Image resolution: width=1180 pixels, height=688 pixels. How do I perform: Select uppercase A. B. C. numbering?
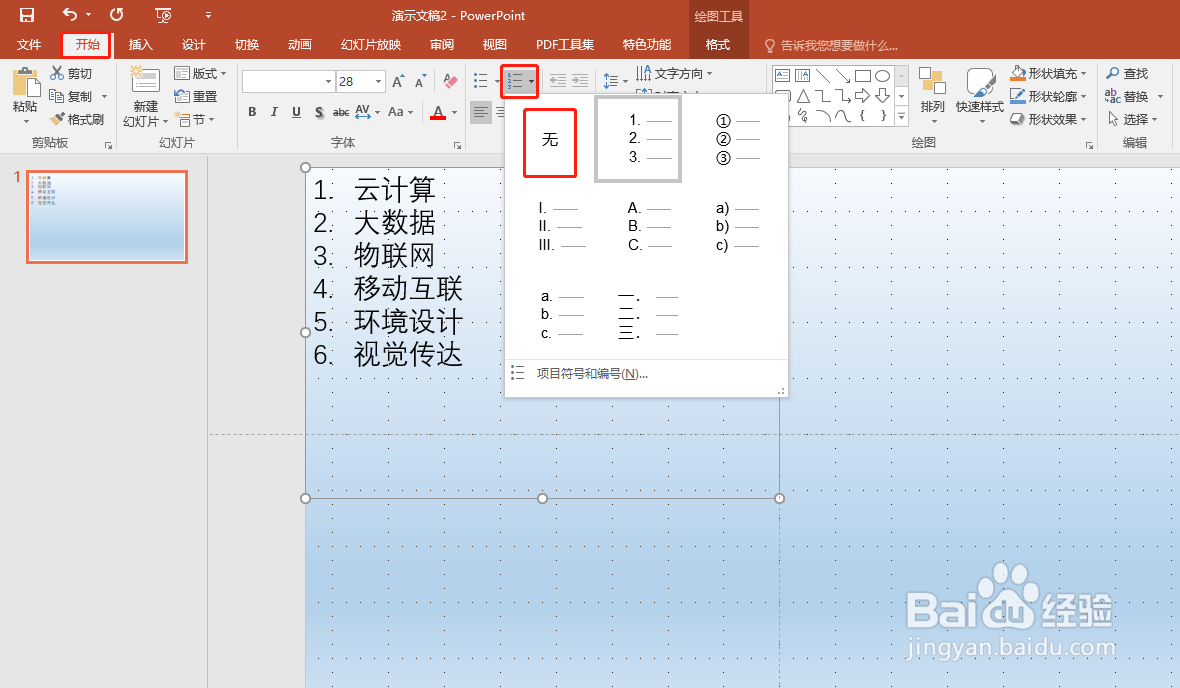point(649,227)
